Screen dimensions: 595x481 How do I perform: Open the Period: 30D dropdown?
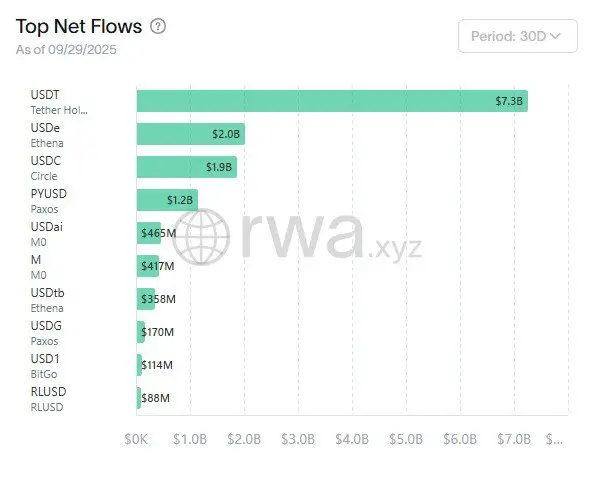[x=518, y=36]
